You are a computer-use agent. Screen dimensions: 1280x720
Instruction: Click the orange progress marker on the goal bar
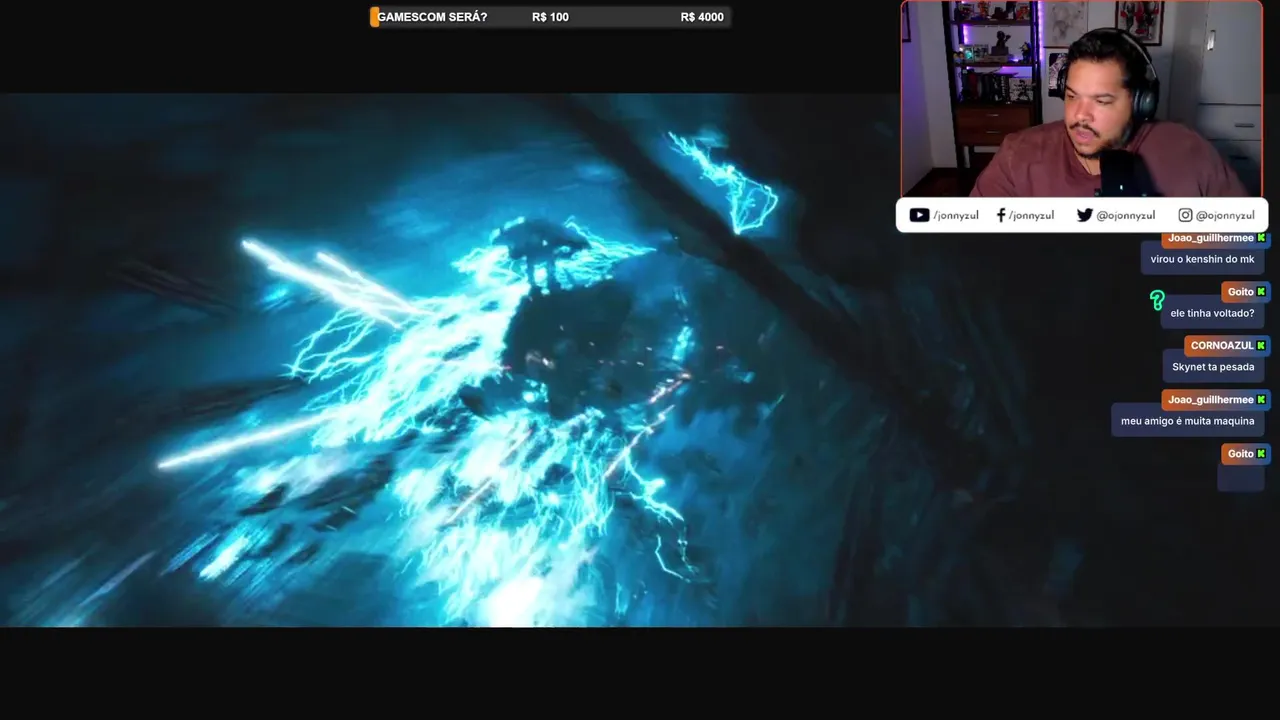375,17
